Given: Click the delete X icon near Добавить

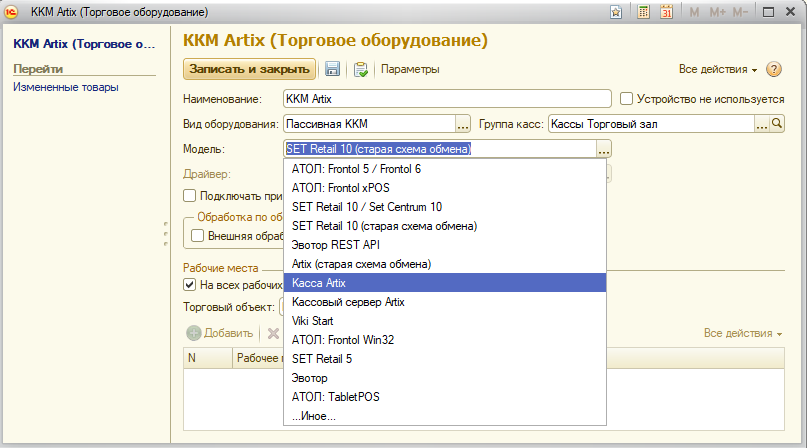Looking at the screenshot, I should [273, 334].
